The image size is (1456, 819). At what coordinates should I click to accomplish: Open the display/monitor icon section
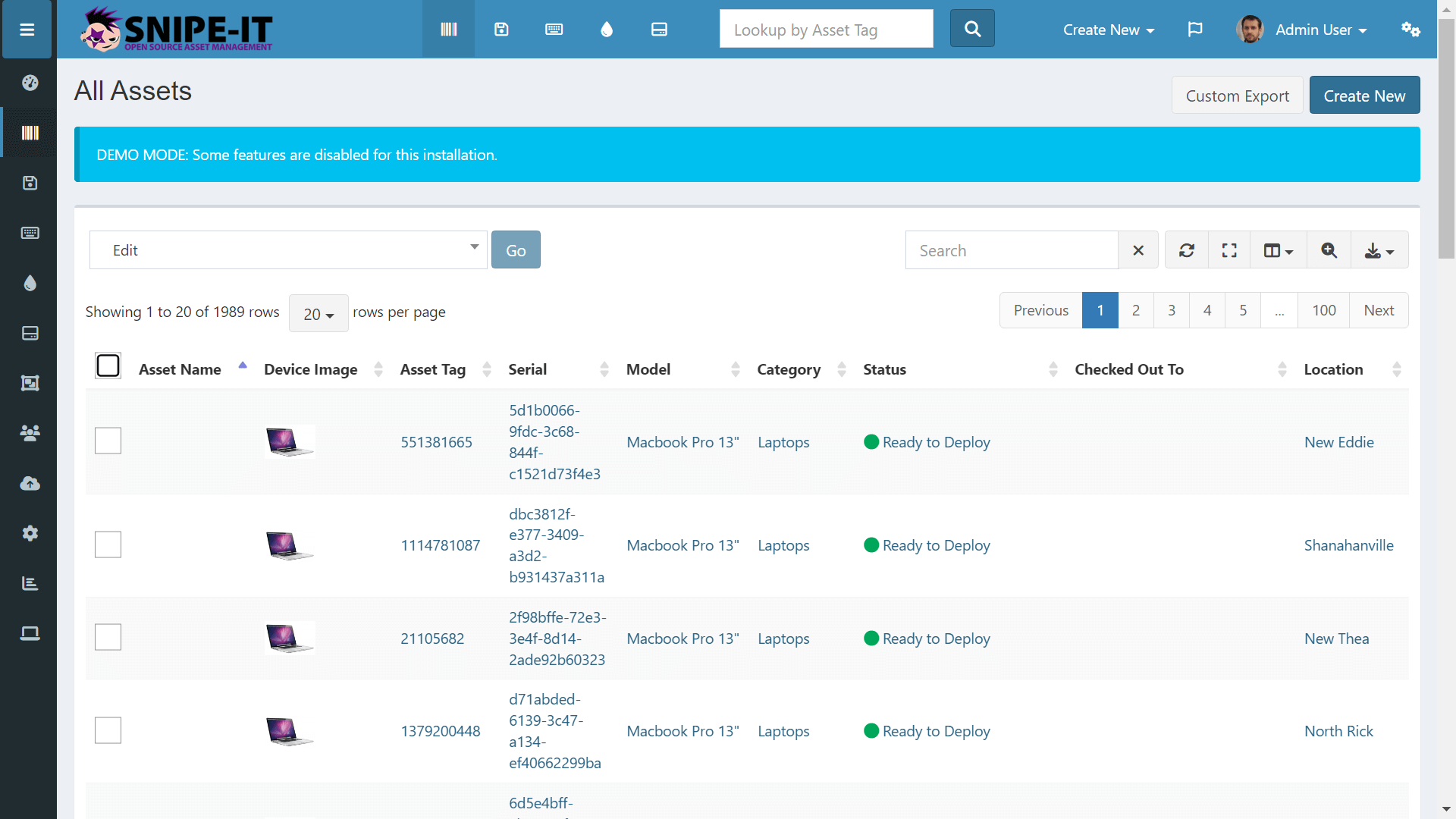[x=660, y=30]
